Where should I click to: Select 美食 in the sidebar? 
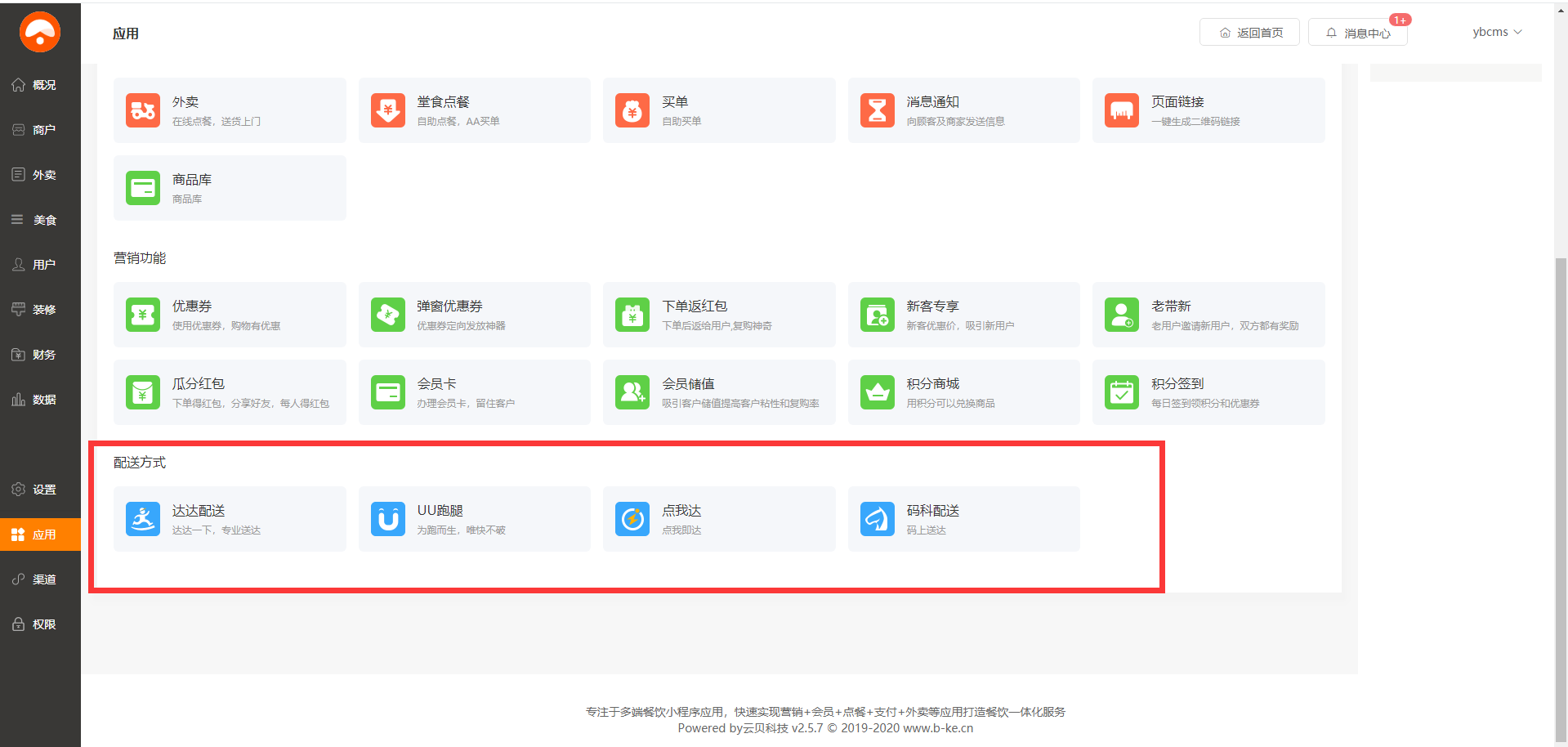click(40, 220)
